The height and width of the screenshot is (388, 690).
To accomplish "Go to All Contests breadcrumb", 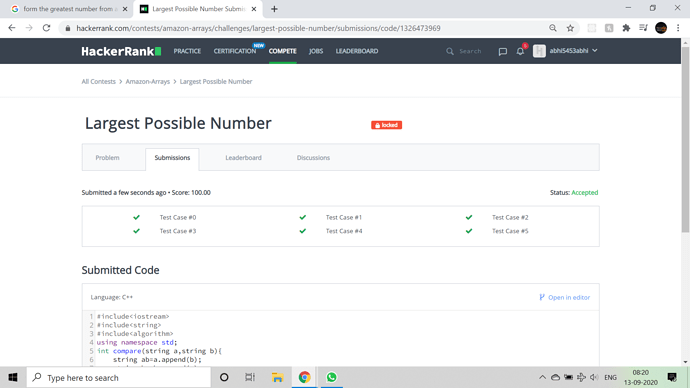I will 98,81.
